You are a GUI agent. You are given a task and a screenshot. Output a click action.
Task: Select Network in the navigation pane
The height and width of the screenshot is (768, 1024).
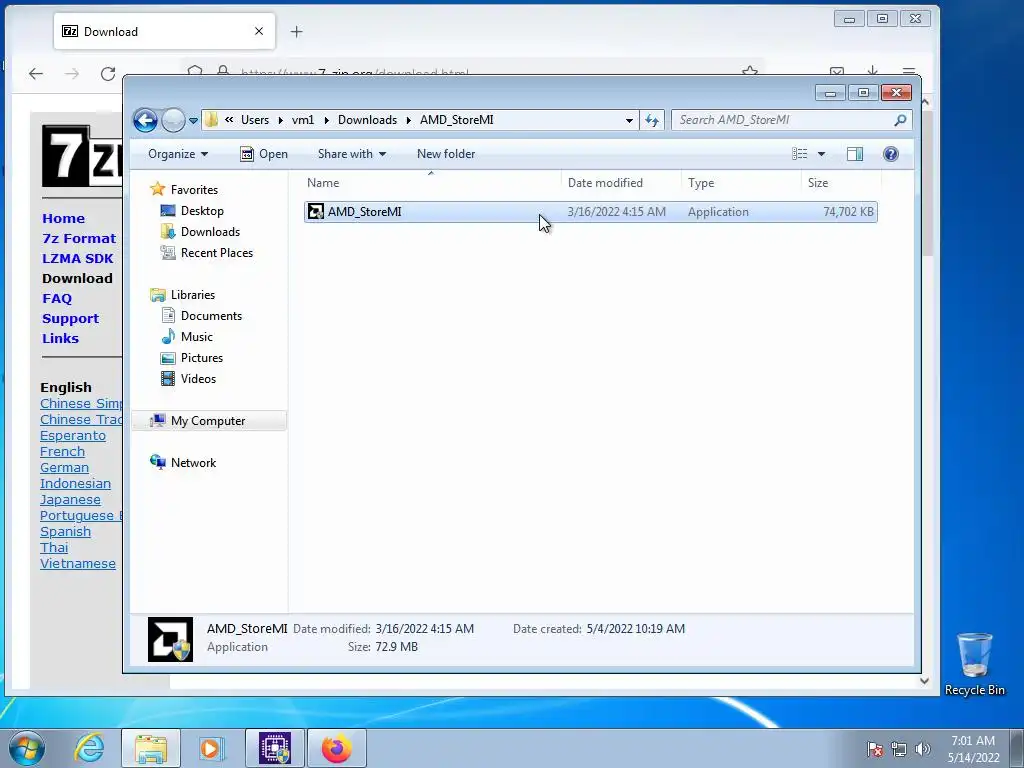[x=193, y=463]
